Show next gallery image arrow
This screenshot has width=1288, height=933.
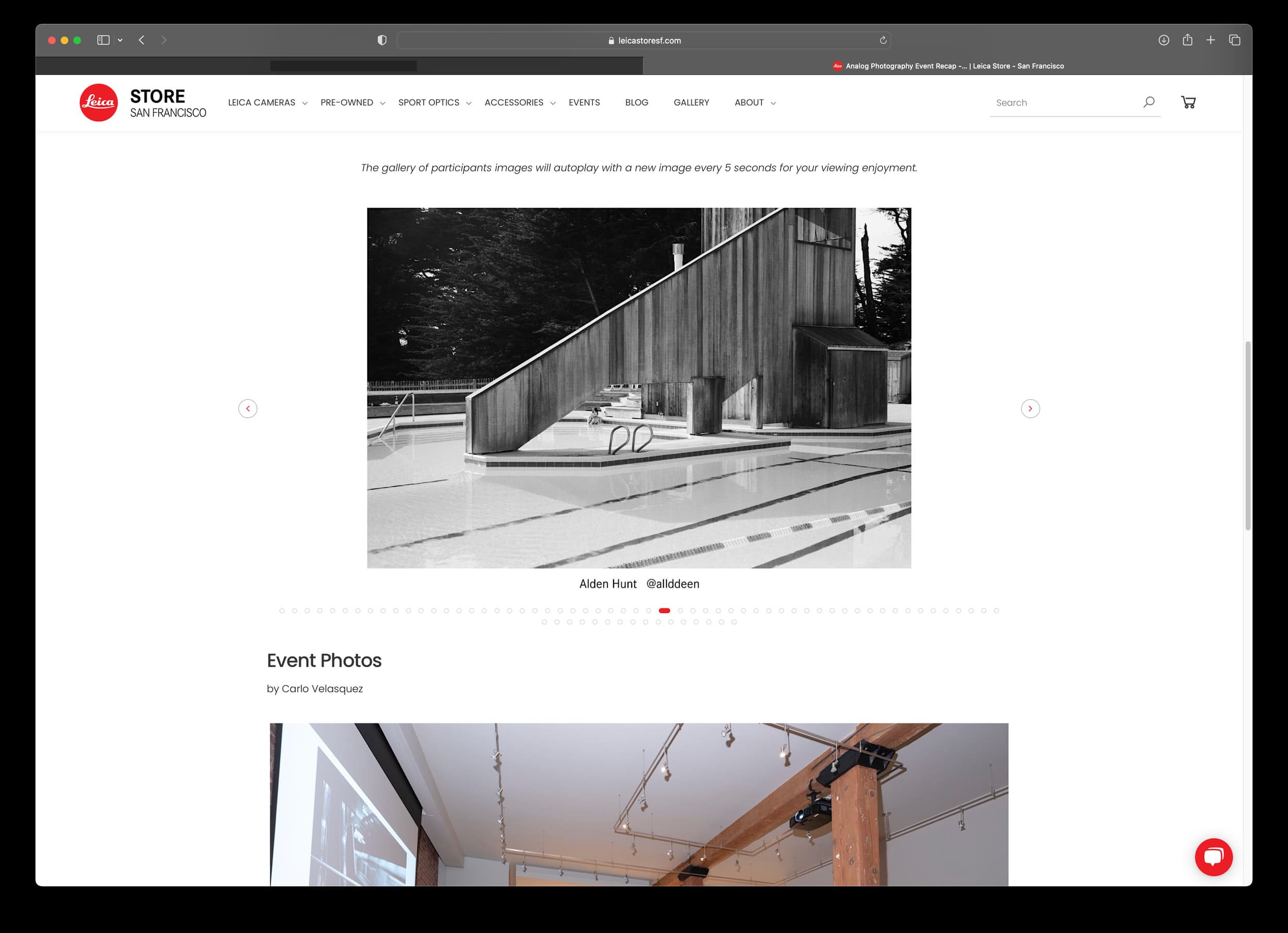tap(1030, 409)
